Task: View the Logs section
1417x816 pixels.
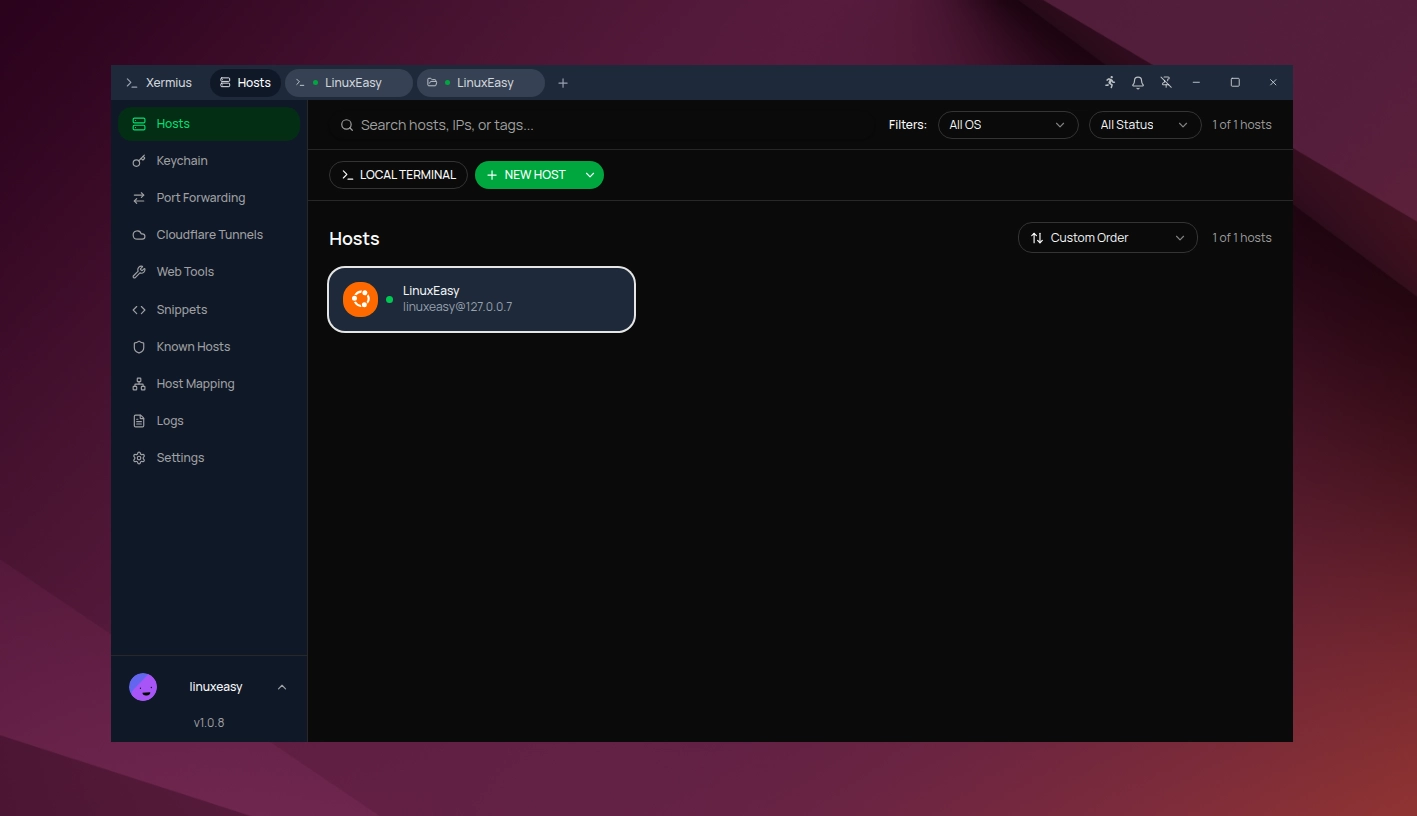Action: click(169, 420)
